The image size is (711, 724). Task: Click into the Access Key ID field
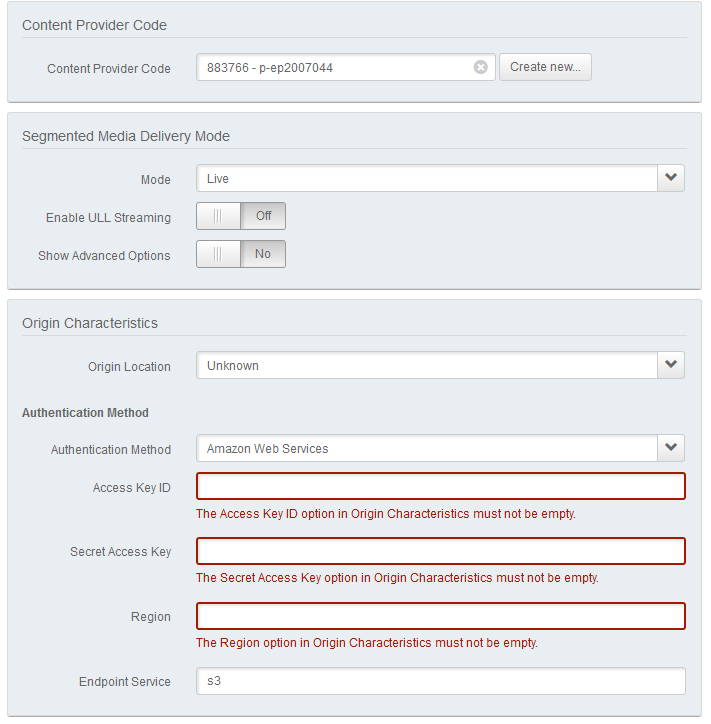point(440,486)
